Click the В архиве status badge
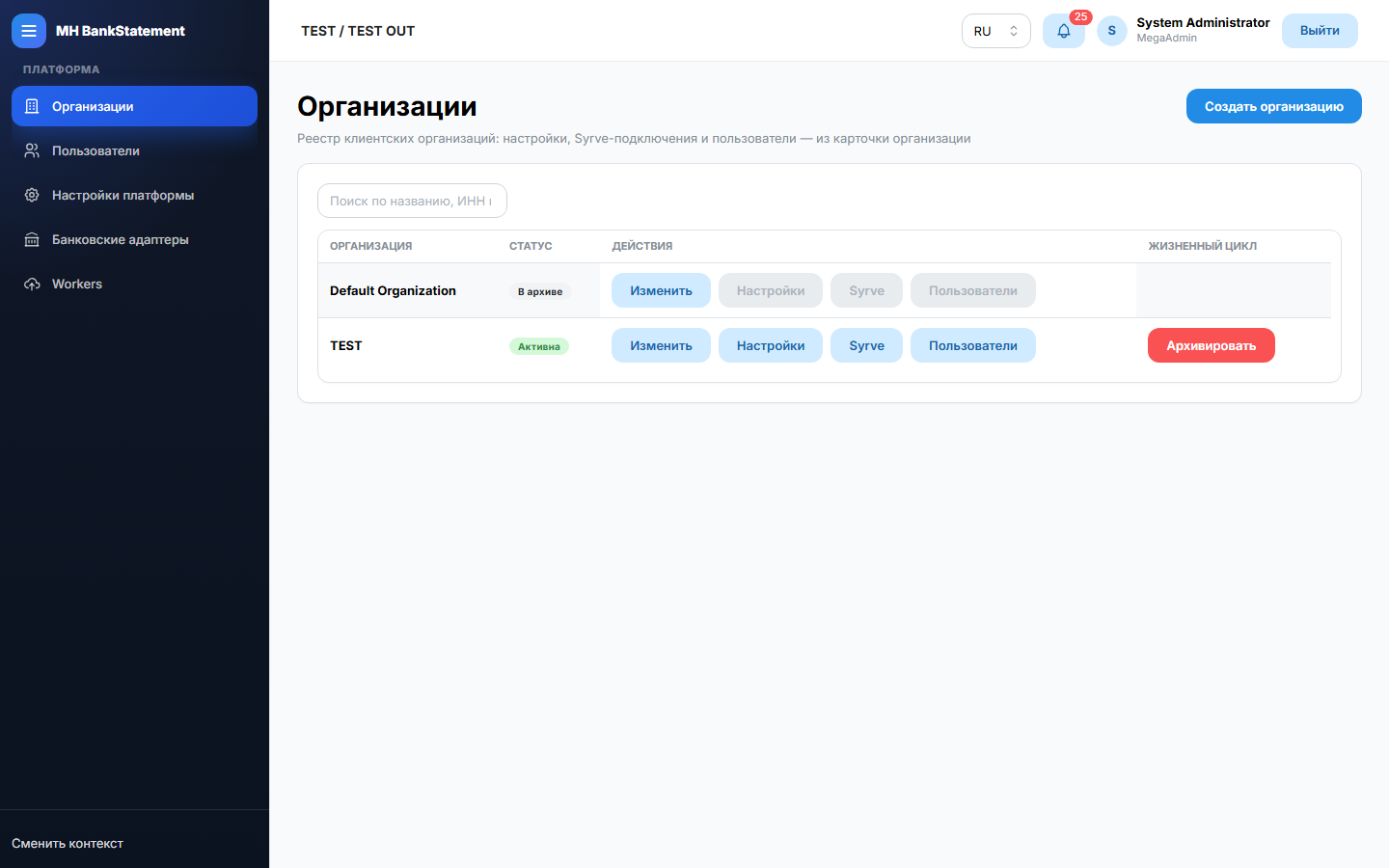Image resolution: width=1389 pixels, height=868 pixels. click(540, 291)
